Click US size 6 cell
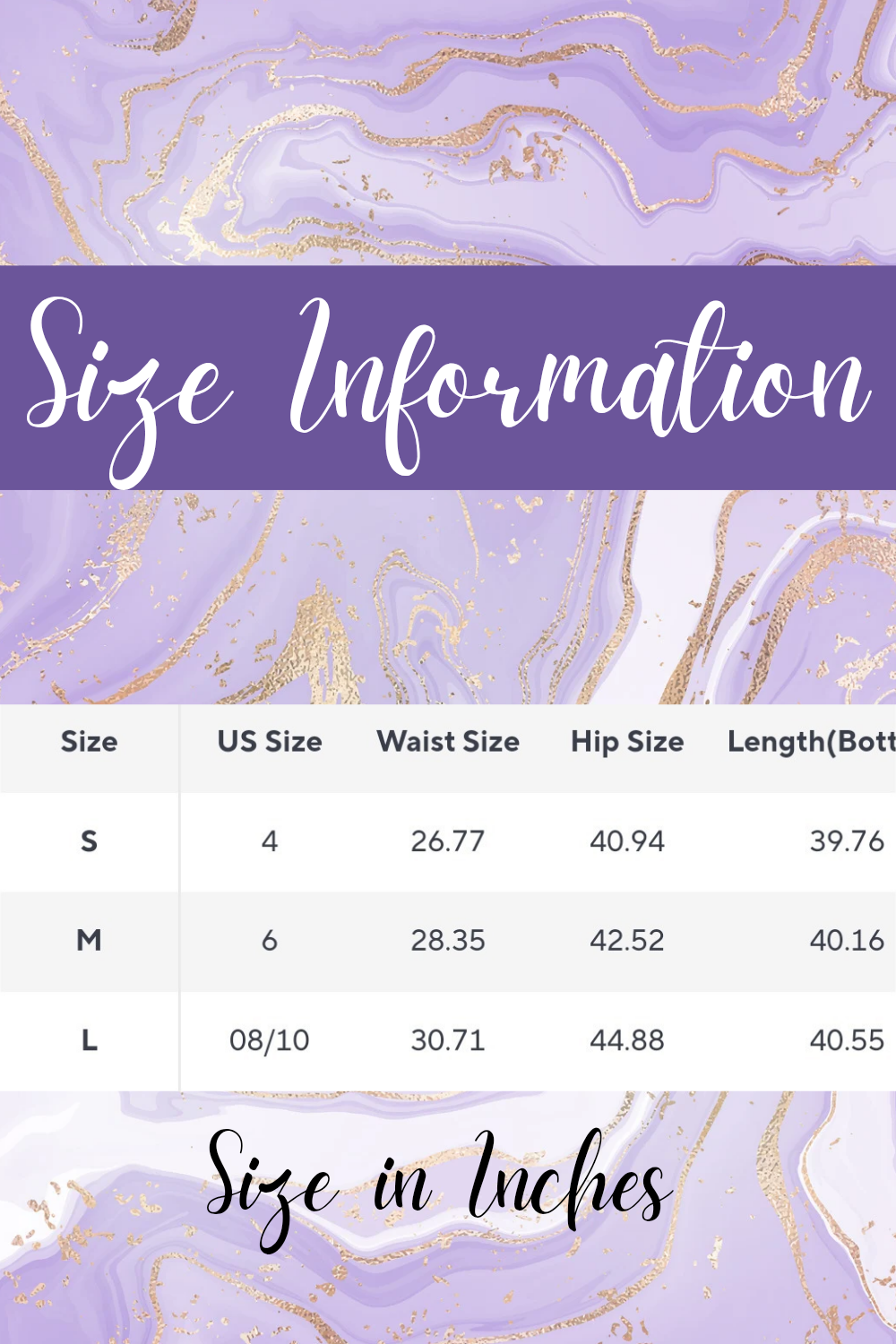Image resolution: width=896 pixels, height=1344 pixels. (269, 941)
